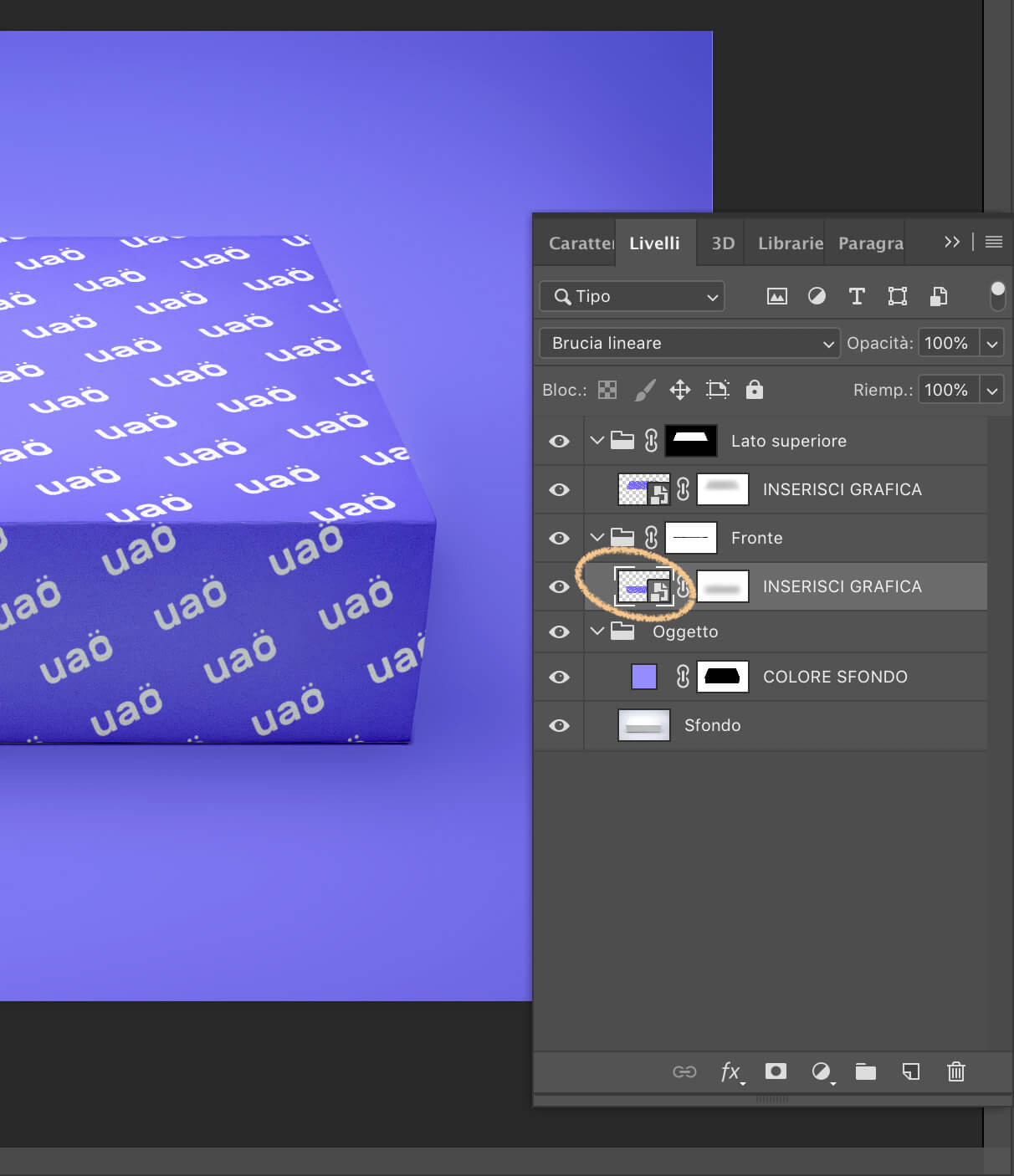Select the Sfondo layer name

click(712, 725)
